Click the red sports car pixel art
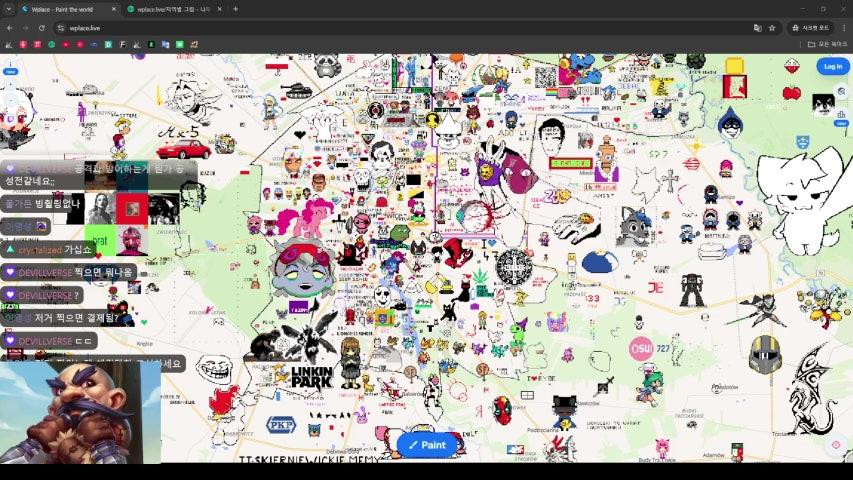 tap(183, 149)
